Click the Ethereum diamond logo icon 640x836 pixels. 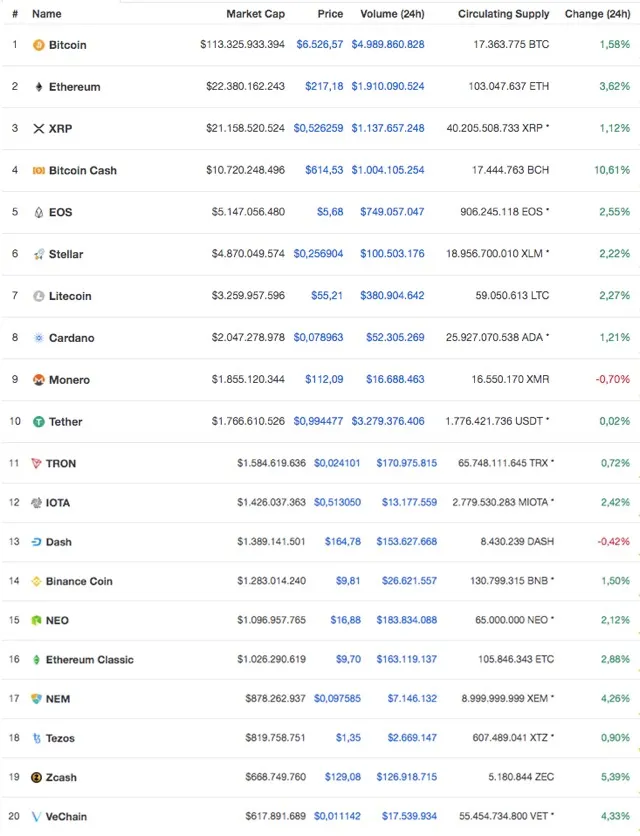38,87
